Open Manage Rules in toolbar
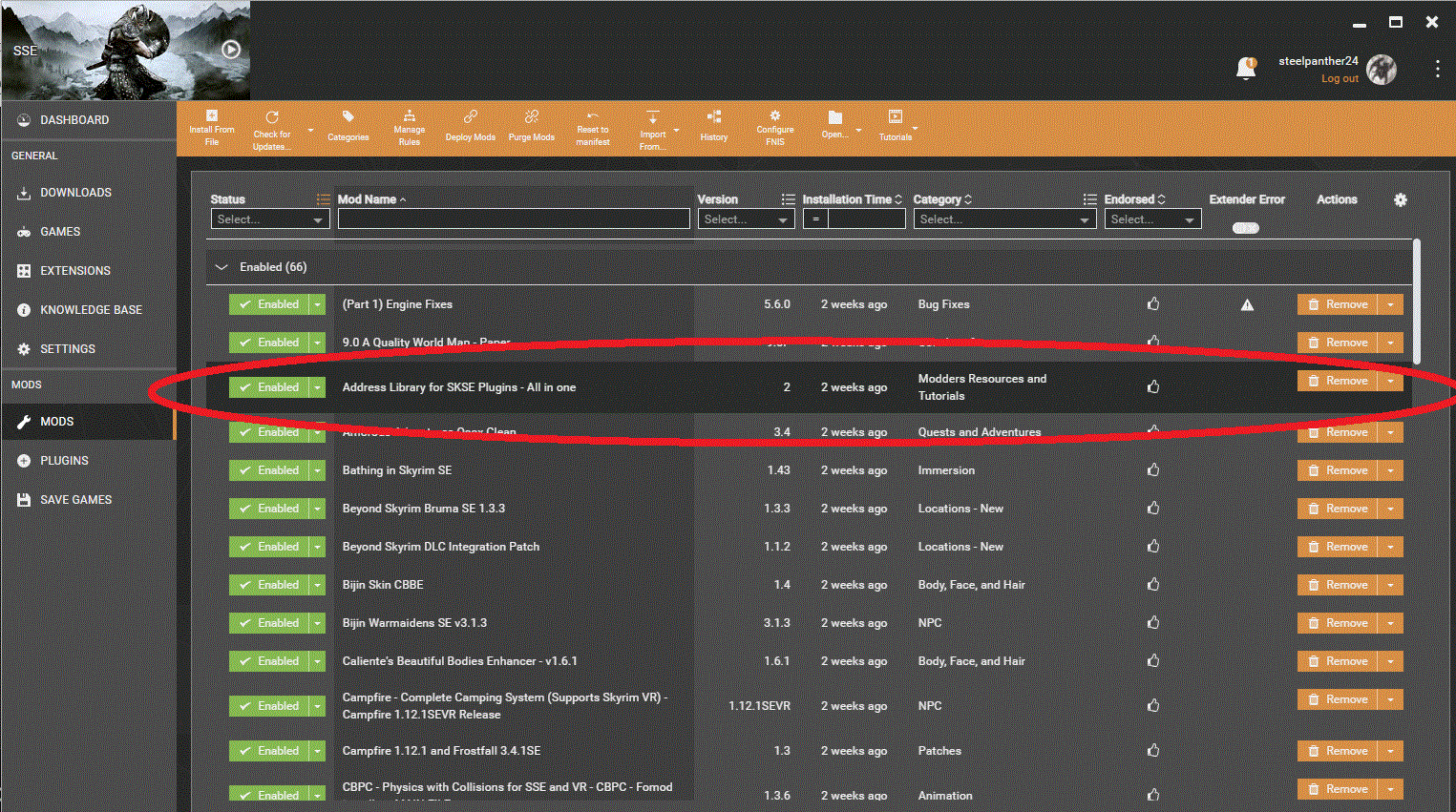This screenshot has height=812, width=1456. pyautogui.click(x=409, y=128)
